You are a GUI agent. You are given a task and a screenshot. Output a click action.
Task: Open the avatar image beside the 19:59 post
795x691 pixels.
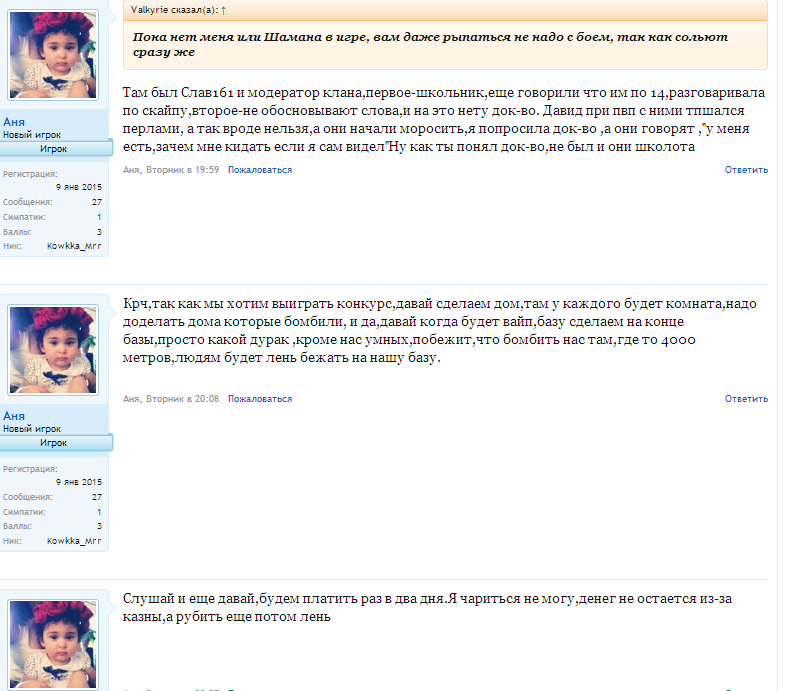tap(53, 55)
